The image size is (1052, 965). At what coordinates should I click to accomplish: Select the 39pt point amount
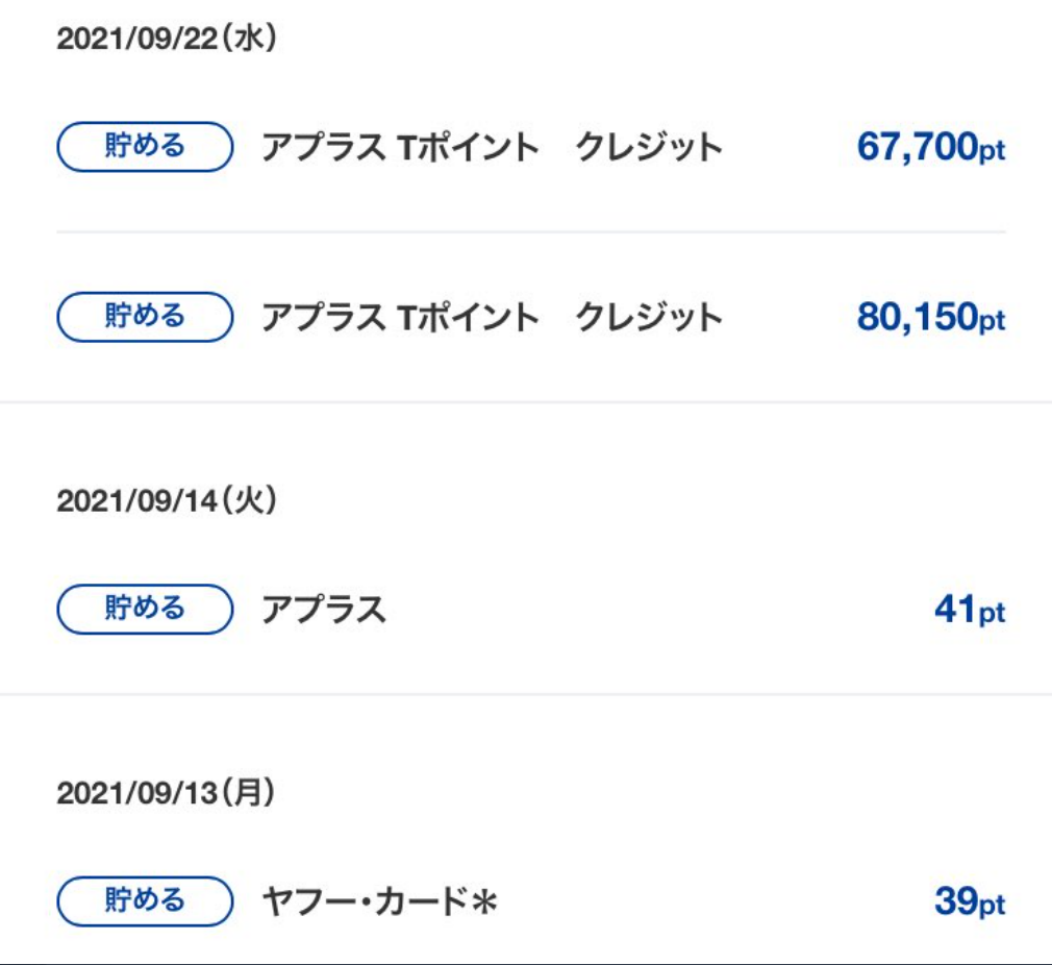[969, 903]
